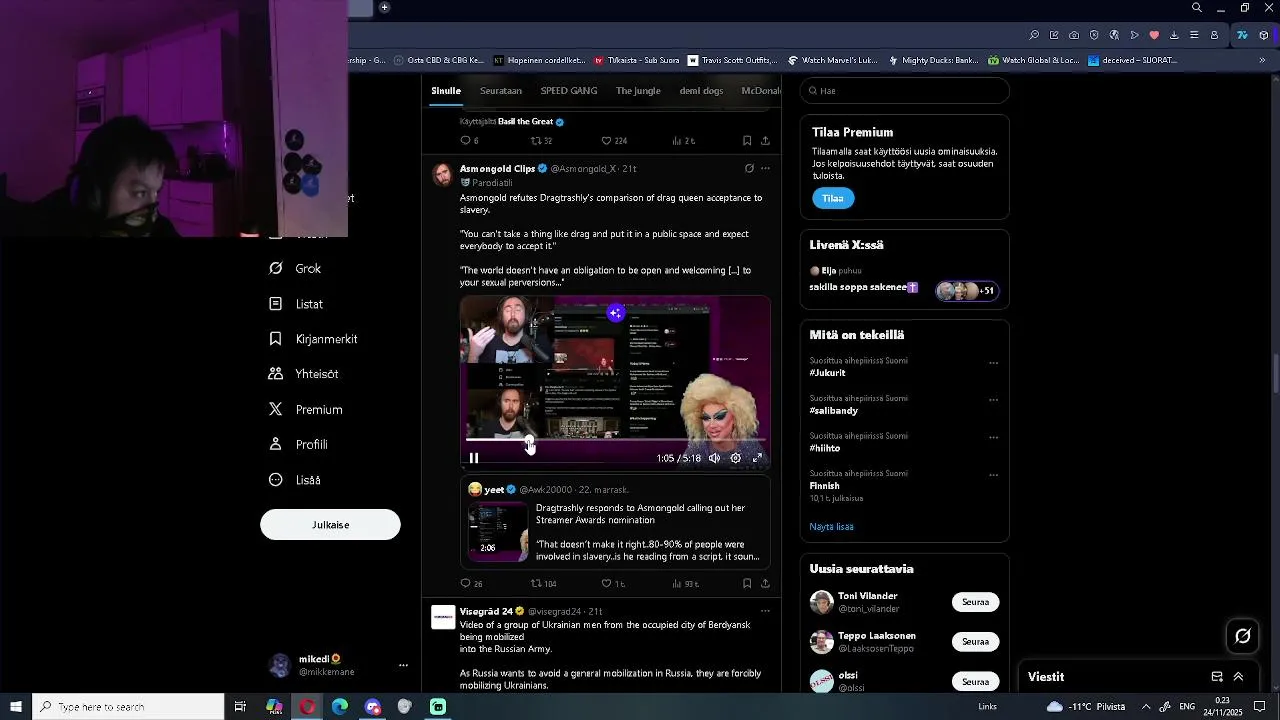
Task: Open the 'Travis Scott Outfits' bookmark
Action: 731,60
